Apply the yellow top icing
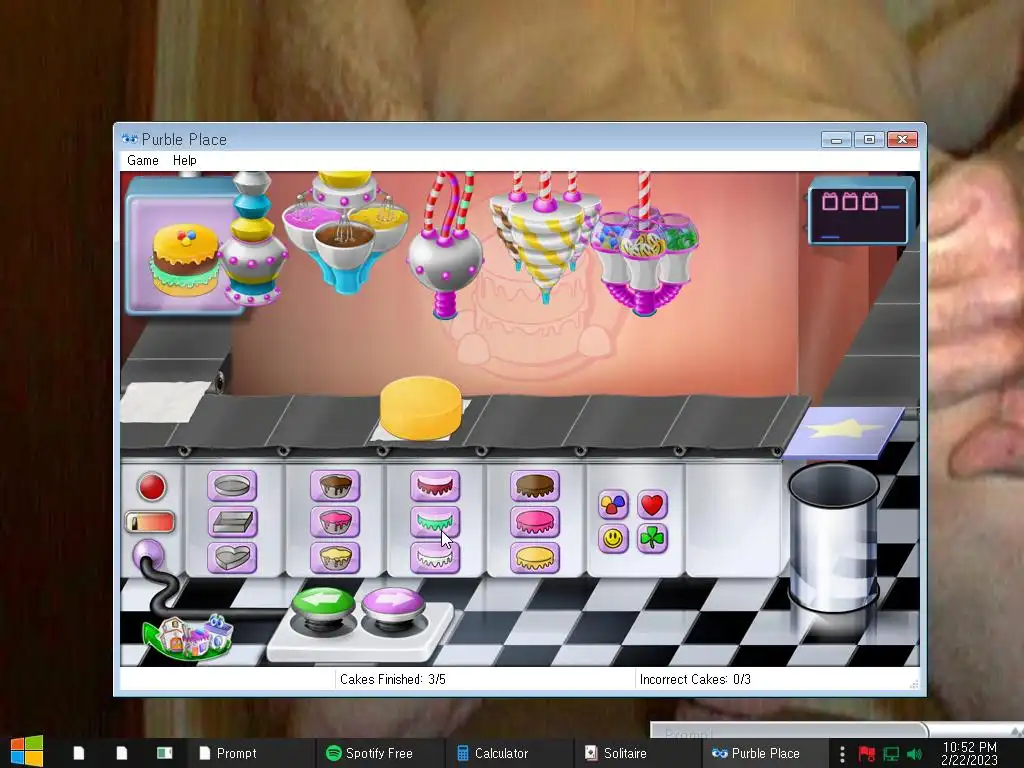The width and height of the screenshot is (1024, 768). click(535, 558)
